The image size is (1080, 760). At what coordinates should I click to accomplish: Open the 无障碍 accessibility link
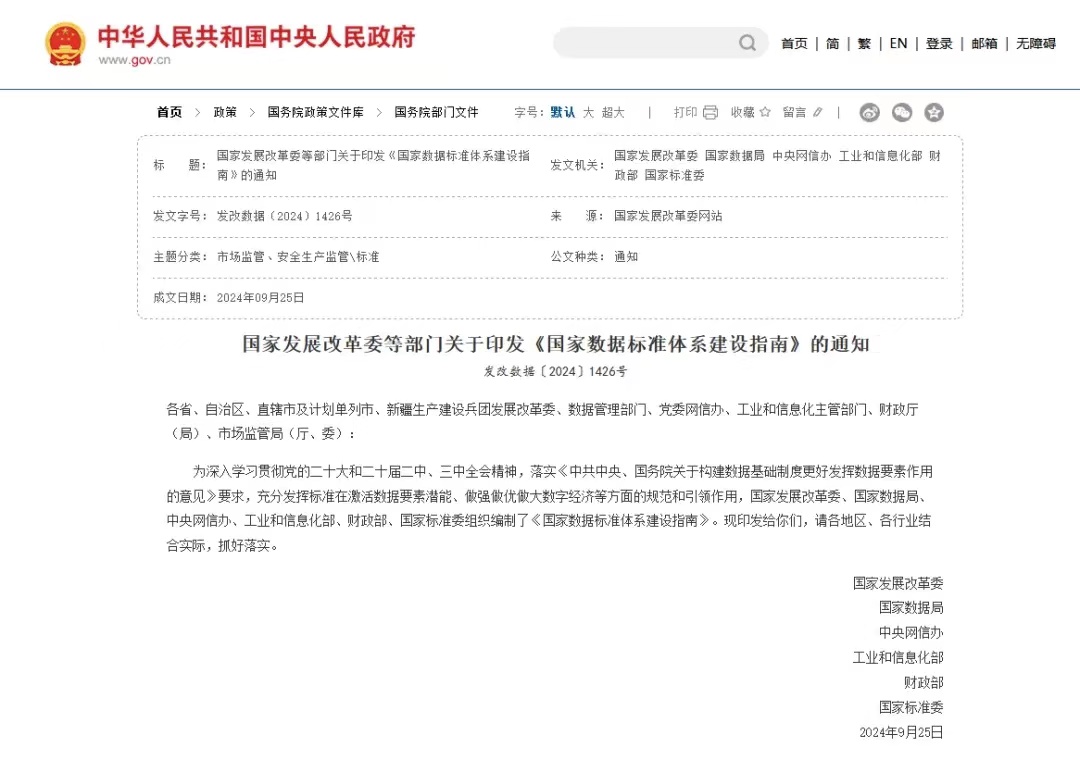pyautogui.click(x=1036, y=43)
